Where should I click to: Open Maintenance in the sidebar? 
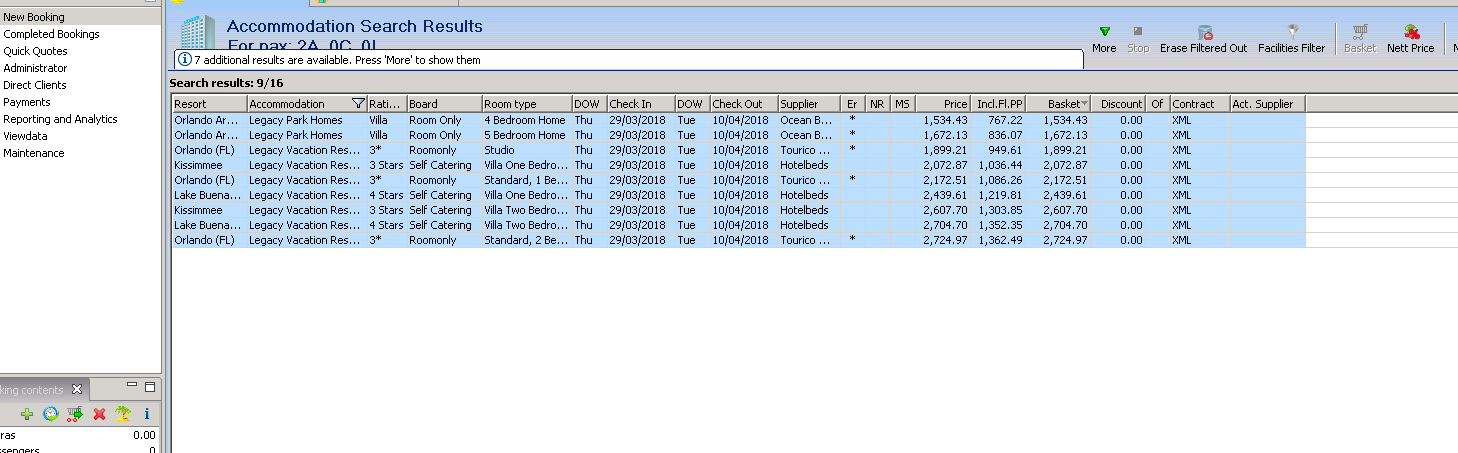pos(33,153)
